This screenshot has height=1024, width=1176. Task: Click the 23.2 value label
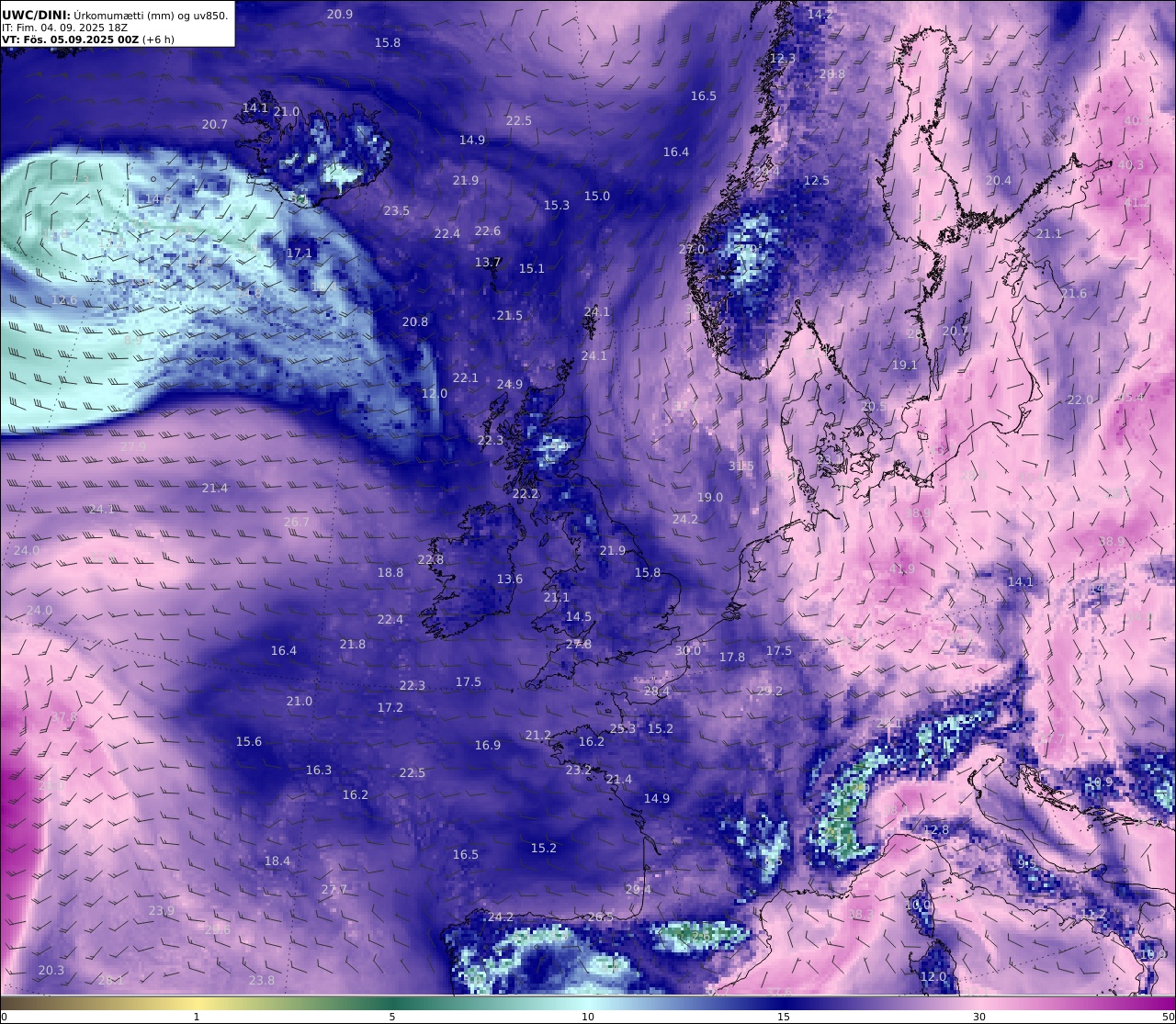click(579, 771)
